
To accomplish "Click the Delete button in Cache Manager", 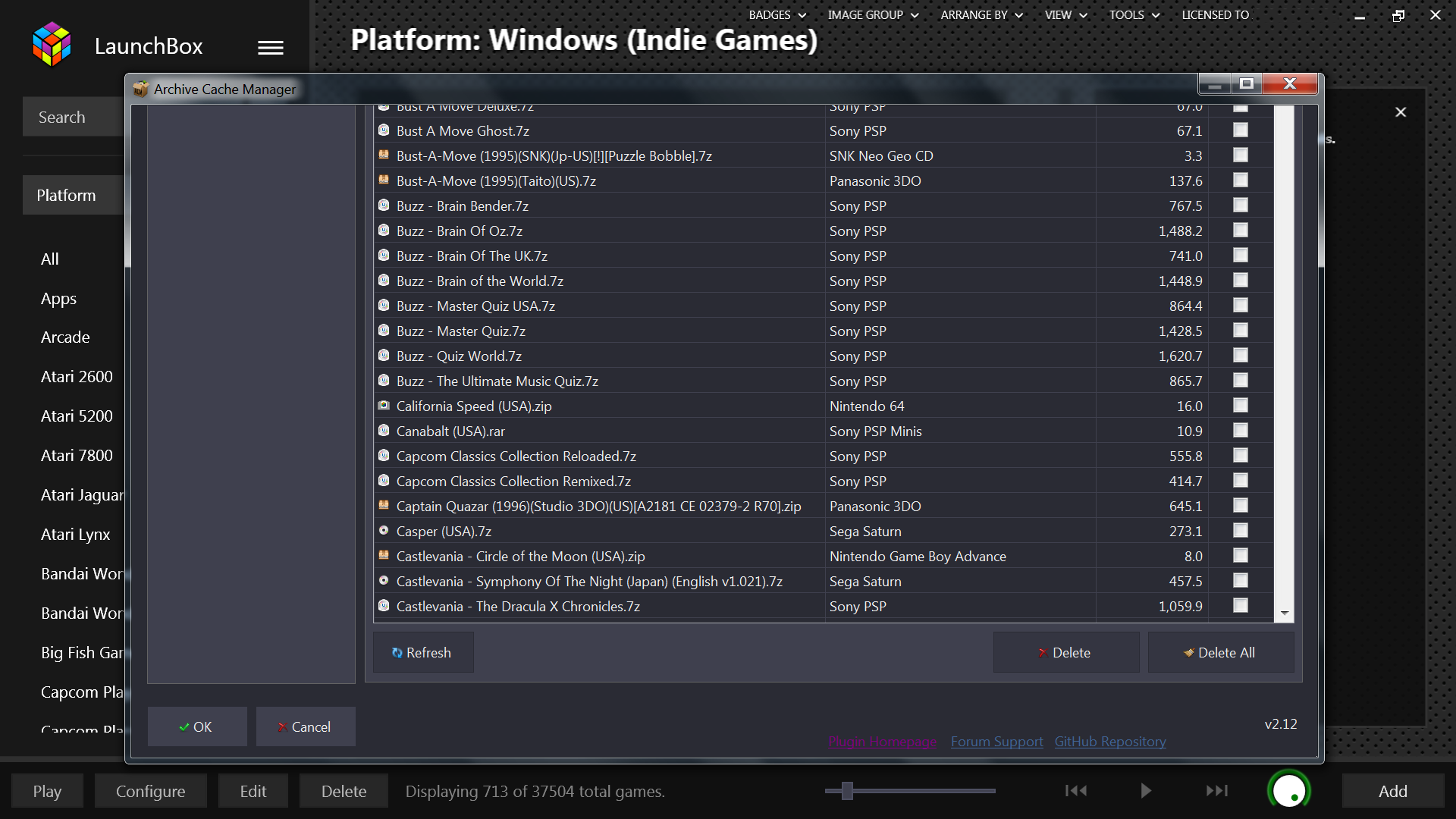I will click(x=1066, y=652).
